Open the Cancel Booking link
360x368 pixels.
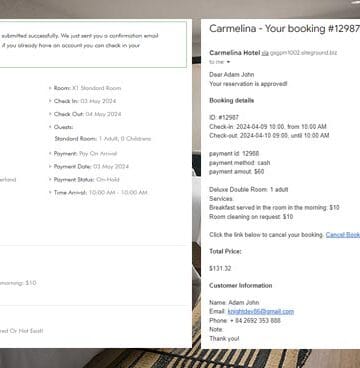pyautogui.click(x=343, y=235)
